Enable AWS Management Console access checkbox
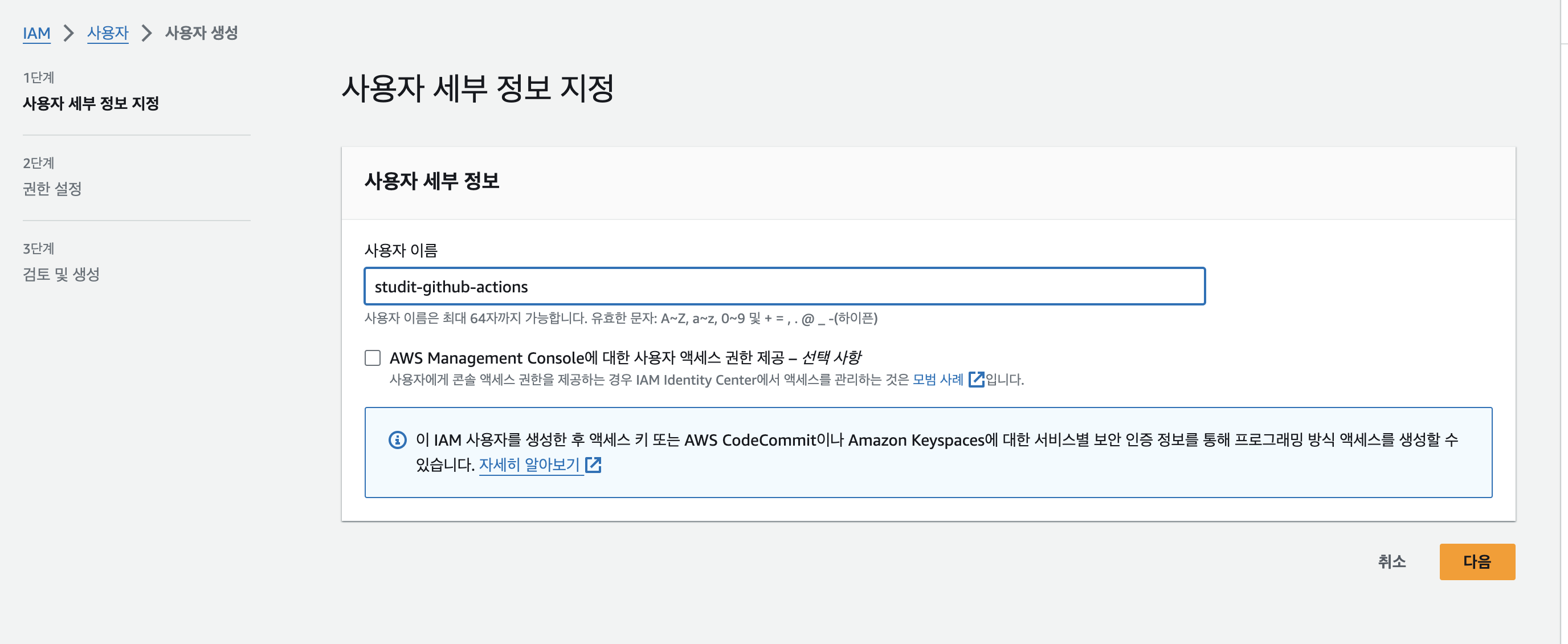Viewport: 1568px width, 644px height. 373,358
